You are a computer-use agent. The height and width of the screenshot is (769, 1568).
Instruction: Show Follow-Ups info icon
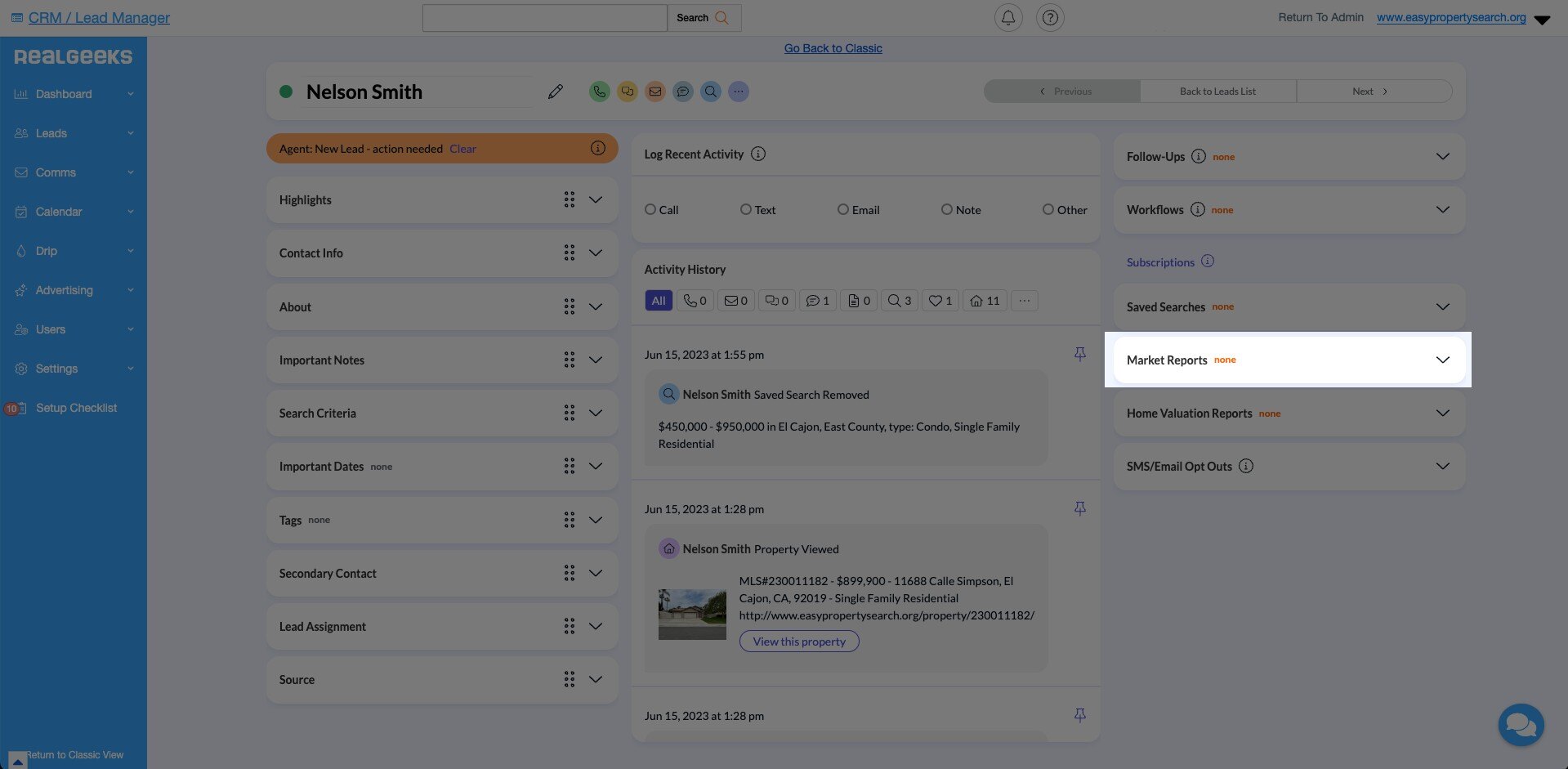click(x=1198, y=156)
